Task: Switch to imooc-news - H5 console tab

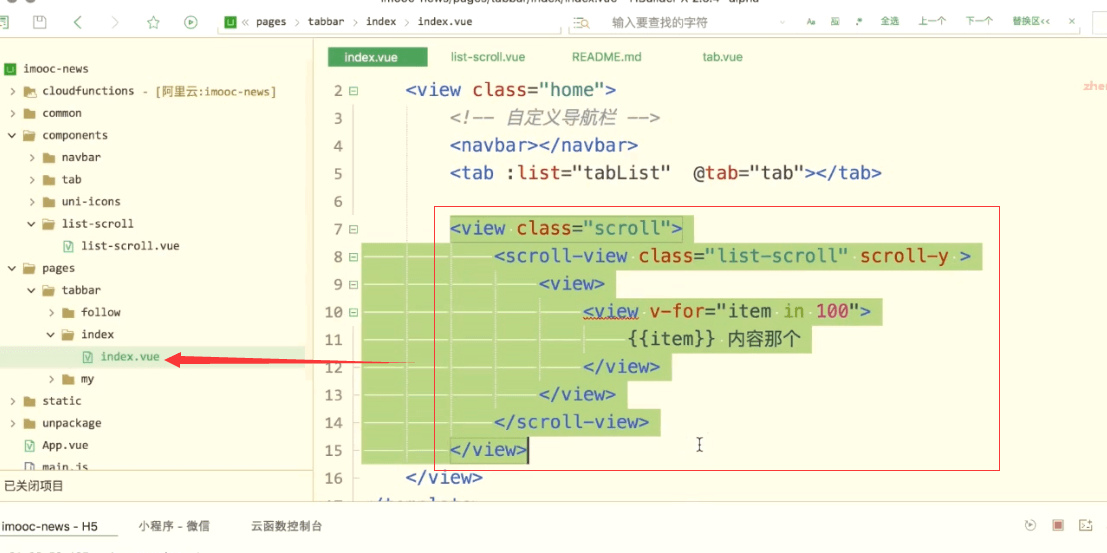Action: click(x=49, y=526)
